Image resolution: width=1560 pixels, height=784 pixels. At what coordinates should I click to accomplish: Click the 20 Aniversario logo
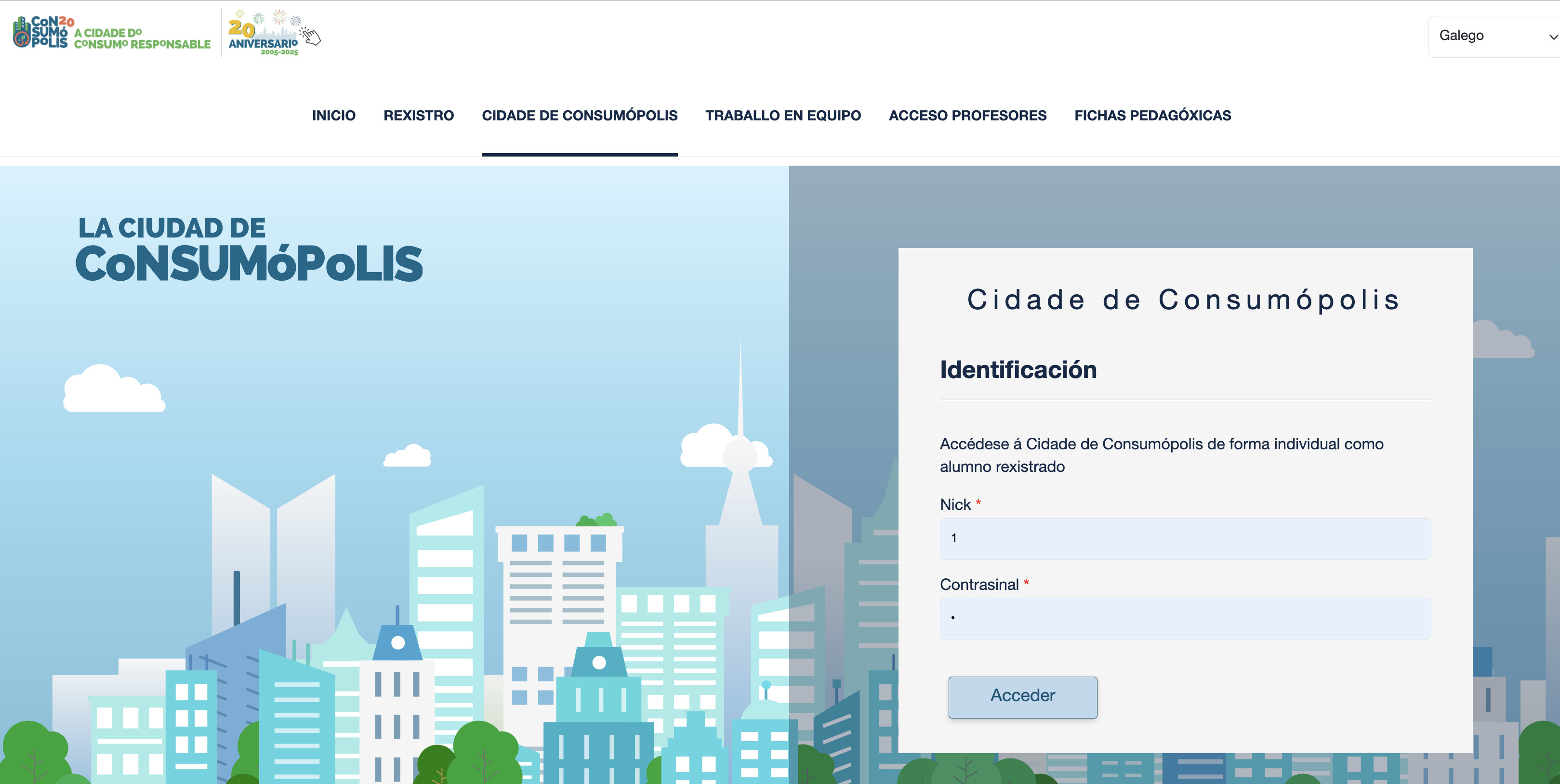click(274, 33)
